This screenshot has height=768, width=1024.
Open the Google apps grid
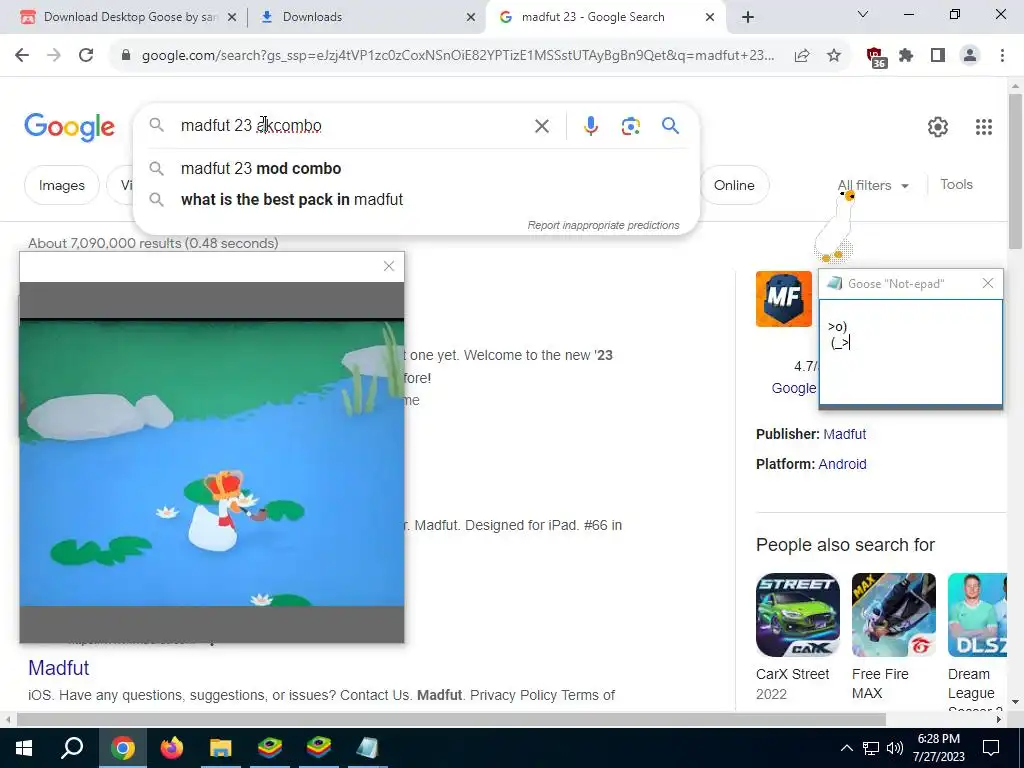tap(984, 127)
